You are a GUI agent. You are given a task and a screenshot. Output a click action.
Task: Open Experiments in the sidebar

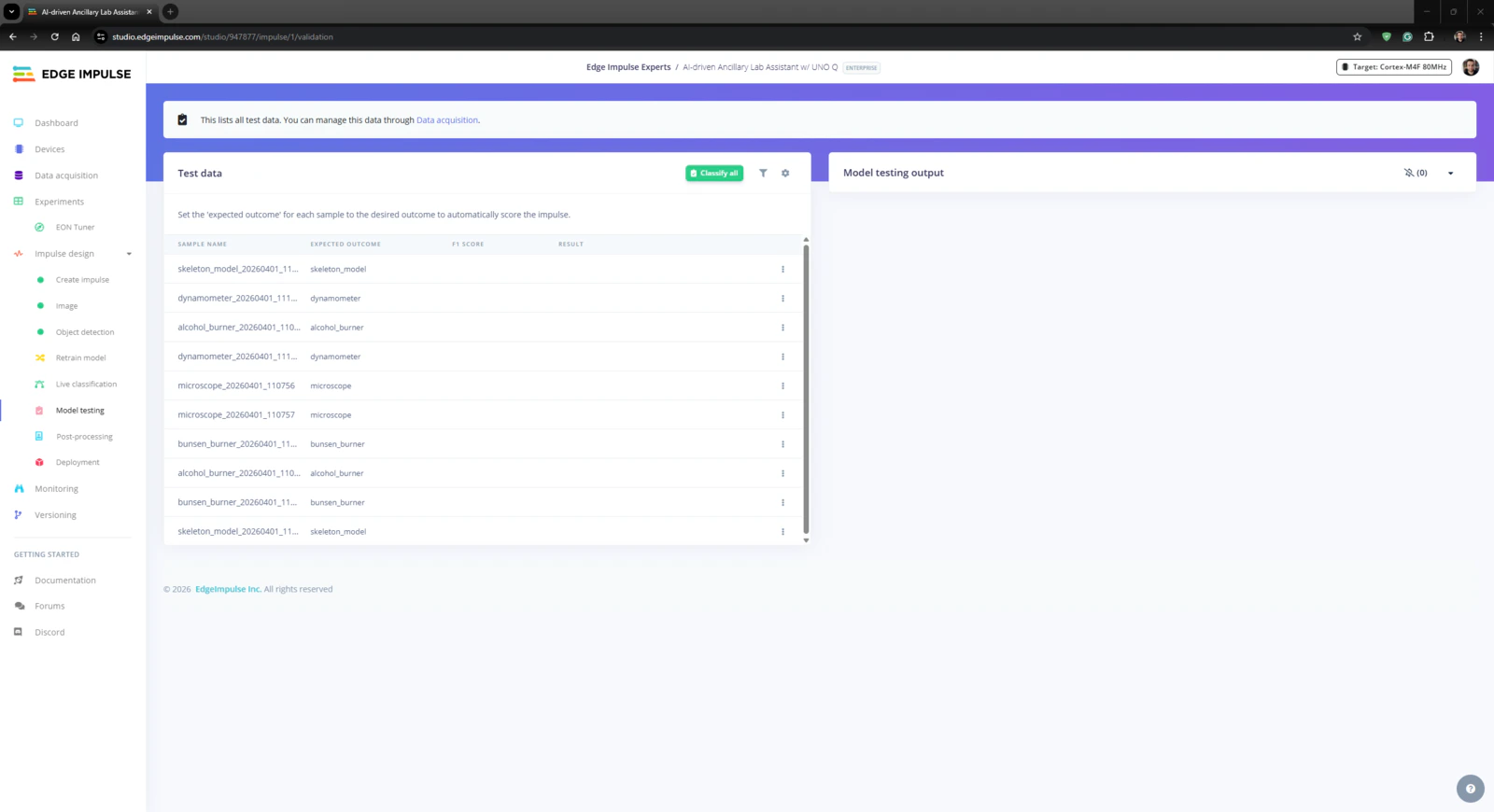pyautogui.click(x=59, y=202)
